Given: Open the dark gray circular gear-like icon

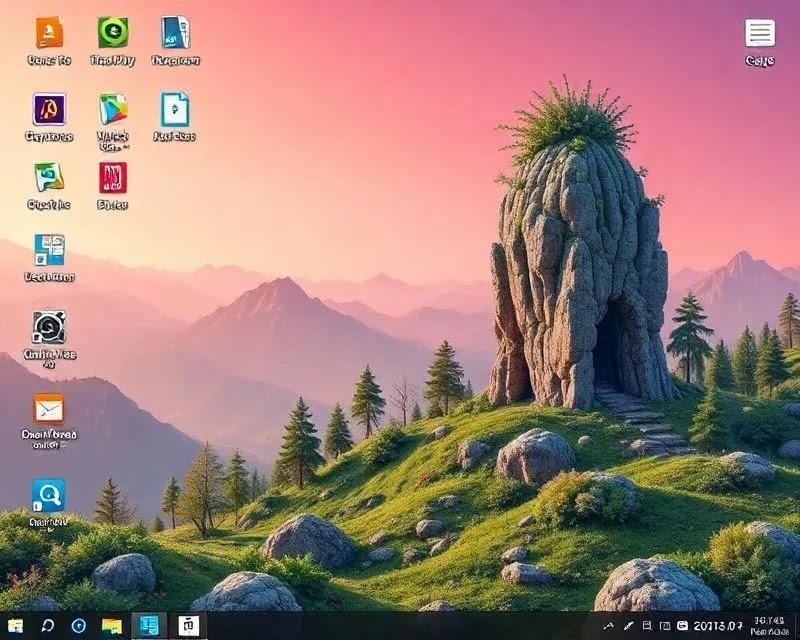Looking at the screenshot, I should click(x=49, y=327).
